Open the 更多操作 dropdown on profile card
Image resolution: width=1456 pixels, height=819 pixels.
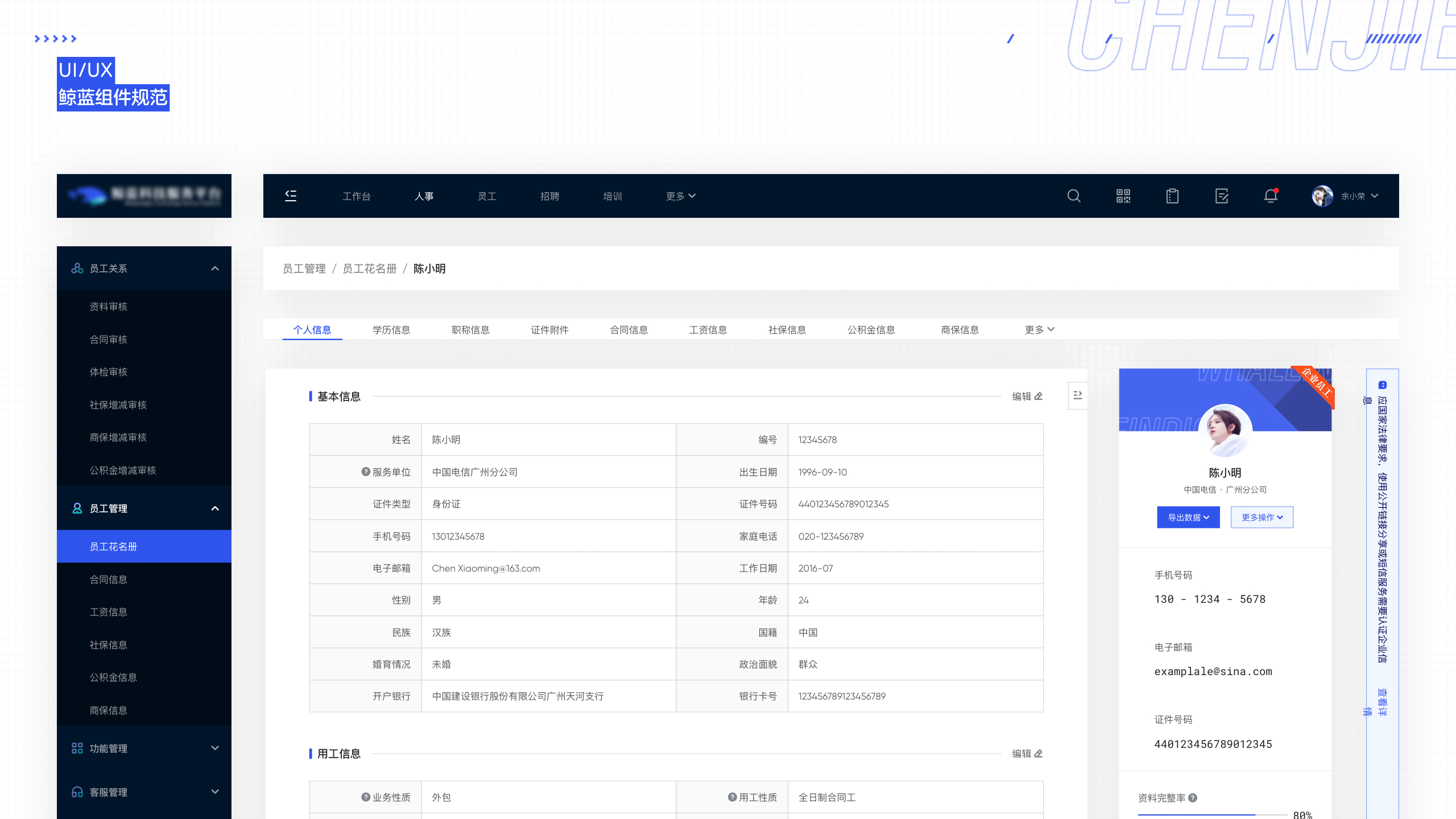pos(1262,517)
